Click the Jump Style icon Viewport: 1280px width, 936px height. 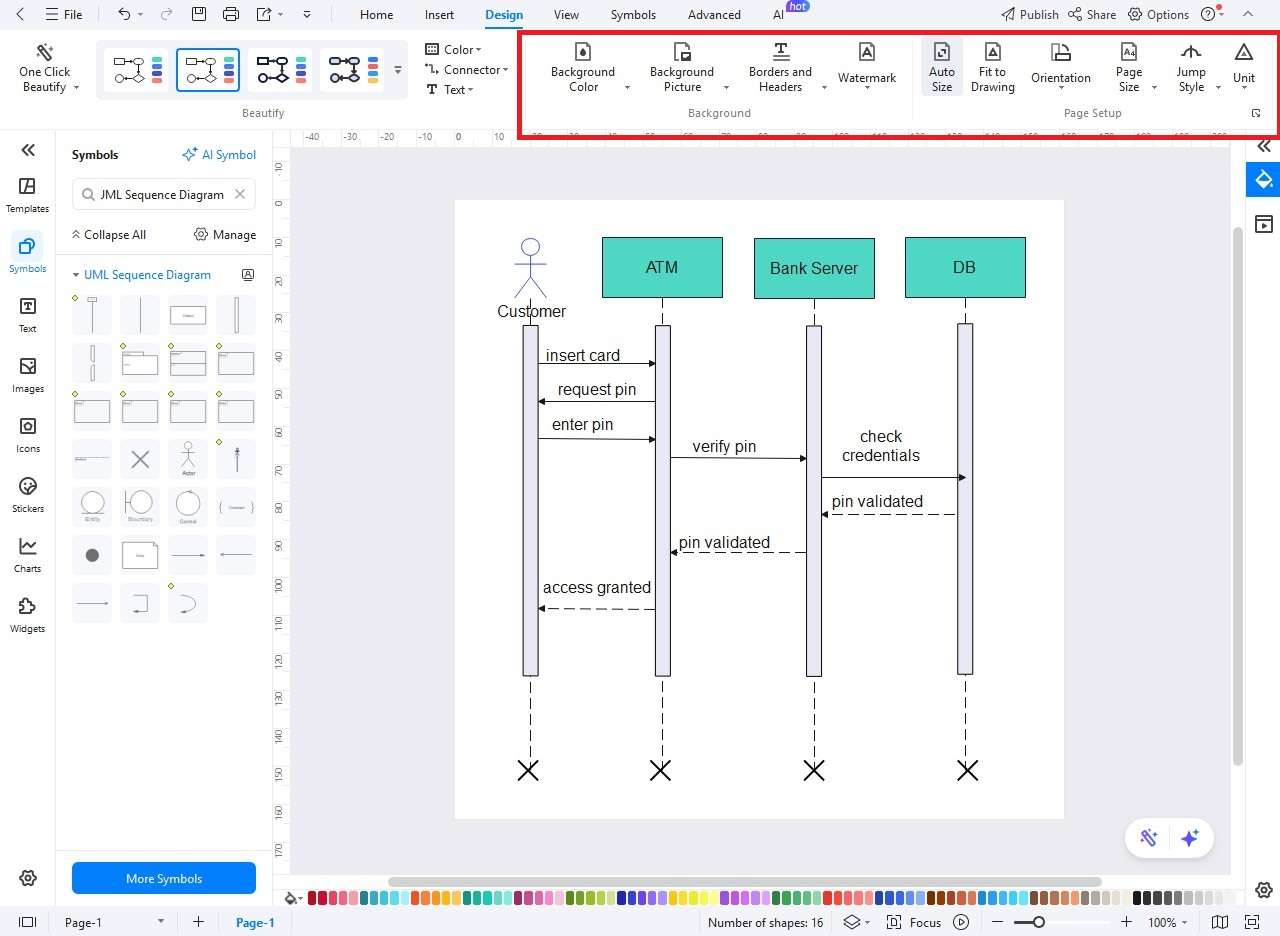tap(1190, 52)
